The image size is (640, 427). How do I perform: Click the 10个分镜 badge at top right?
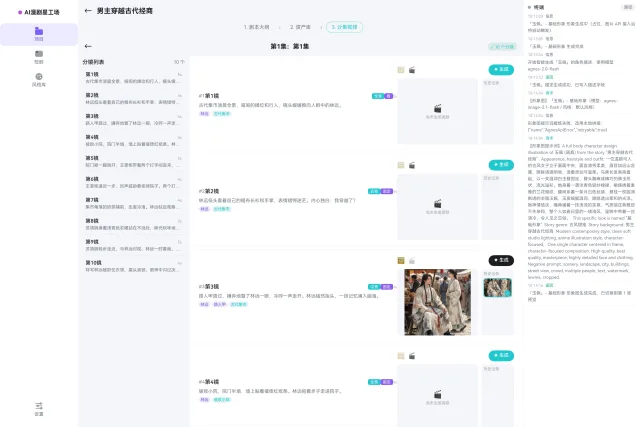click(x=502, y=47)
